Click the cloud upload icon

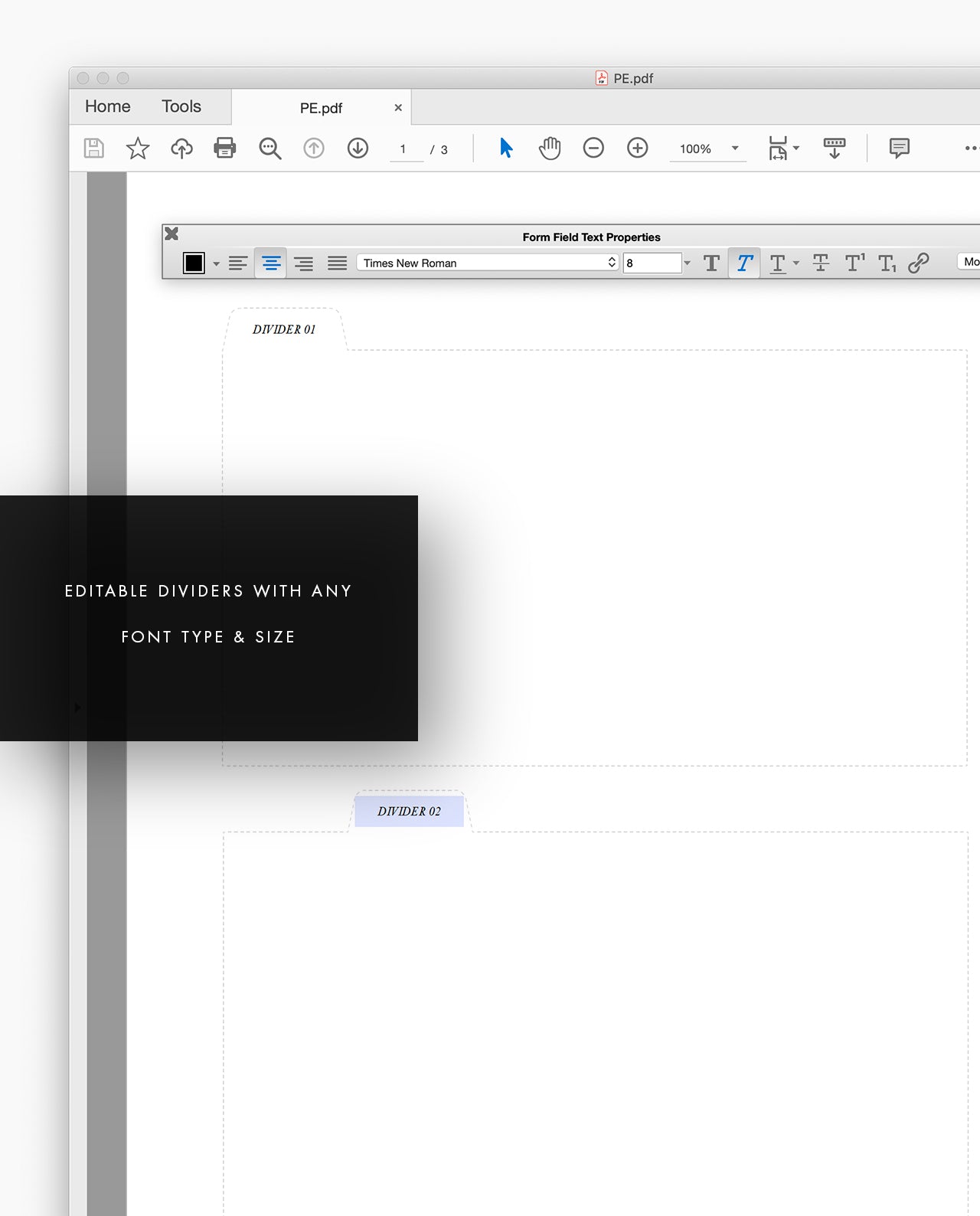pos(181,148)
